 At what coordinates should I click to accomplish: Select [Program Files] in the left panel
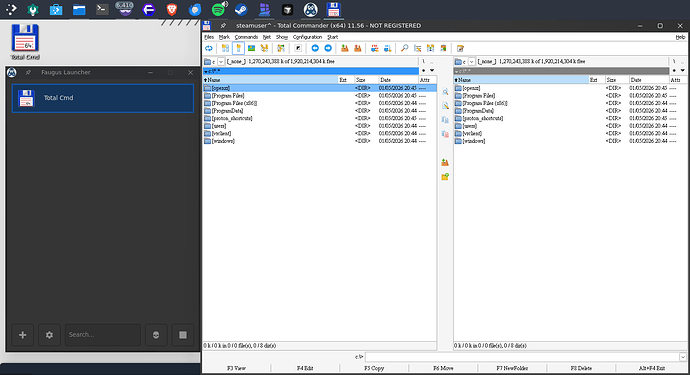tap(228, 96)
